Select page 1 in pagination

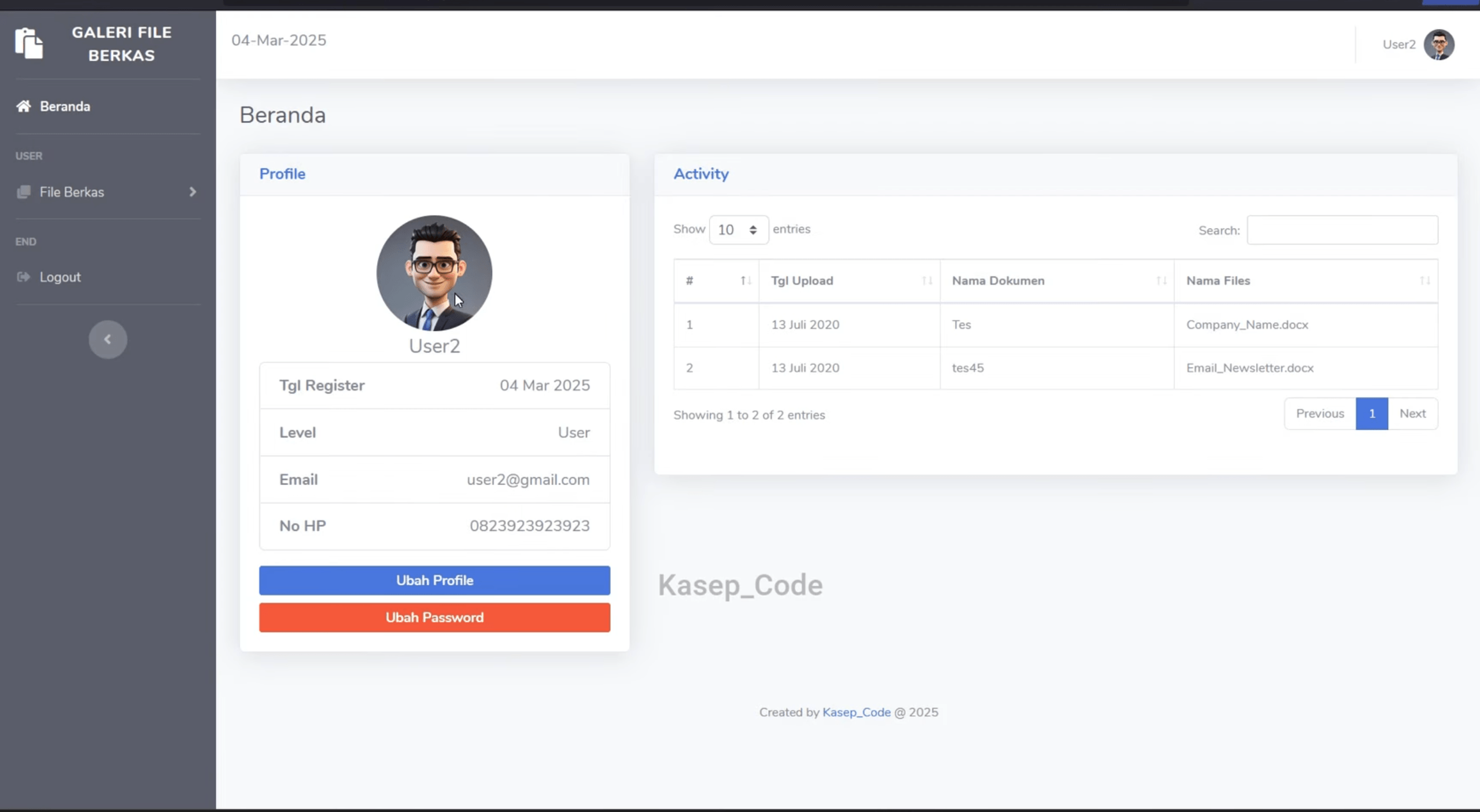point(1372,414)
